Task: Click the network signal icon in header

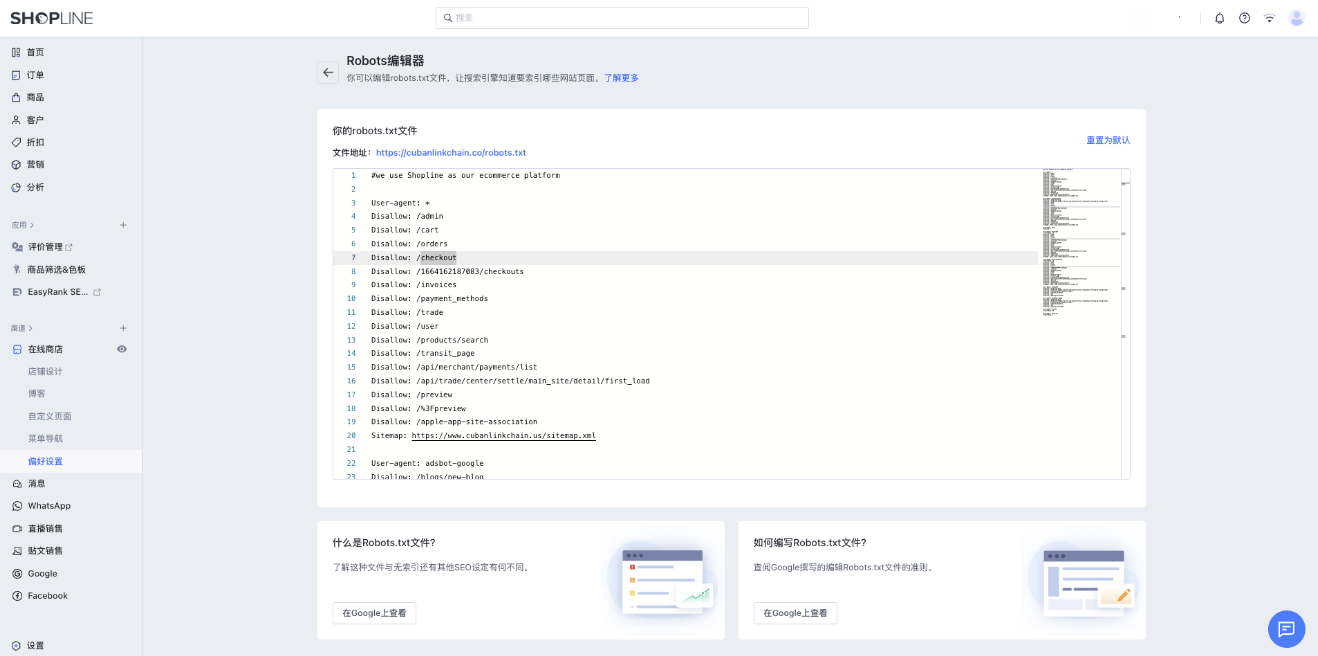Action: [x=1269, y=18]
